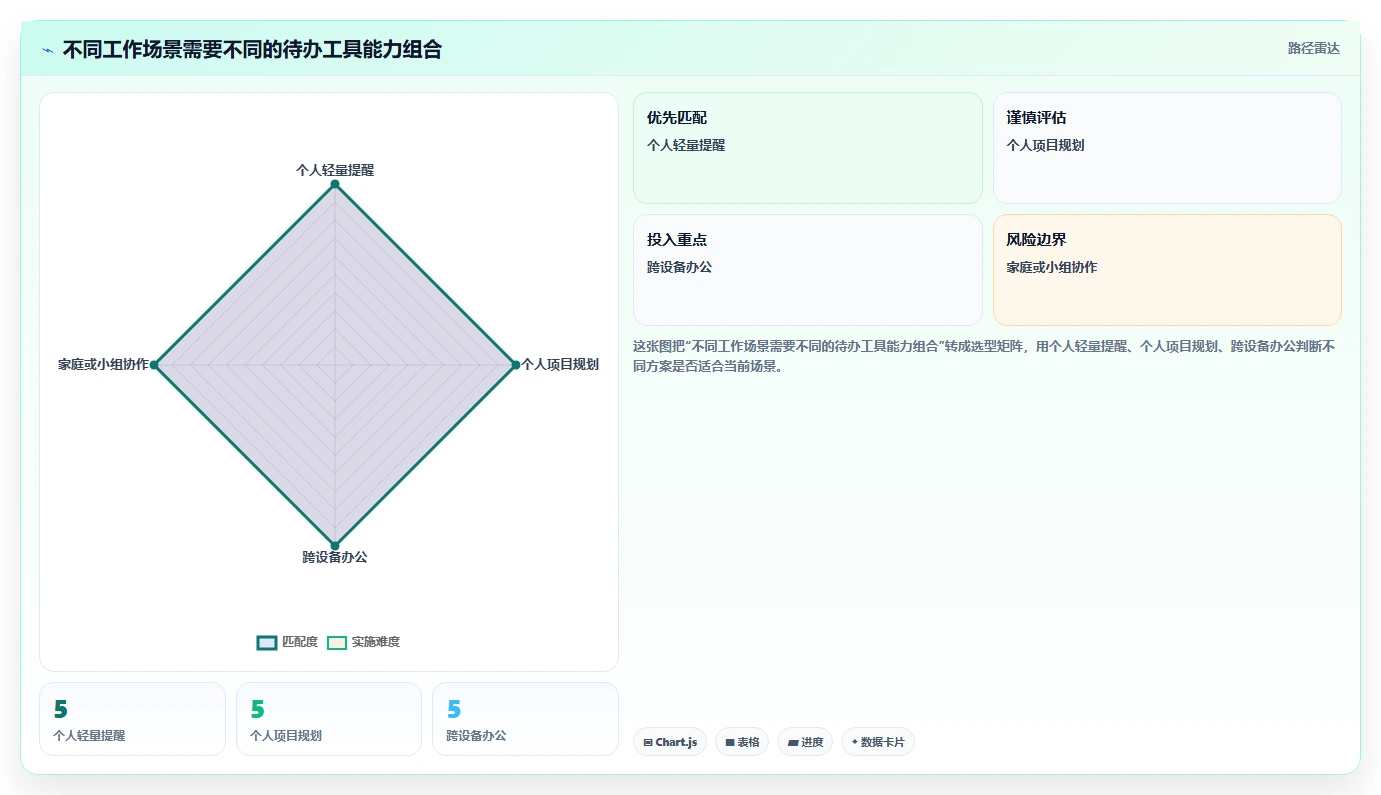Click the 进度 tag chip

[x=805, y=742]
